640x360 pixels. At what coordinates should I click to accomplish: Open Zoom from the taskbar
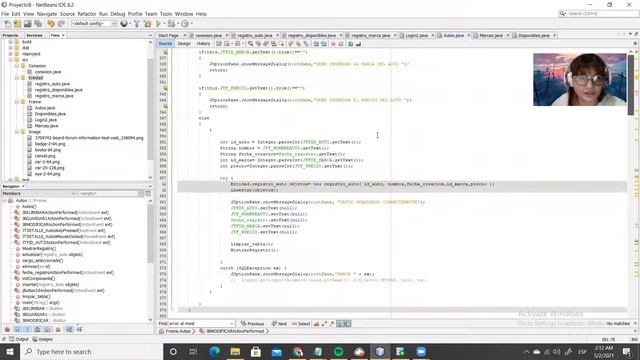tap(421, 351)
